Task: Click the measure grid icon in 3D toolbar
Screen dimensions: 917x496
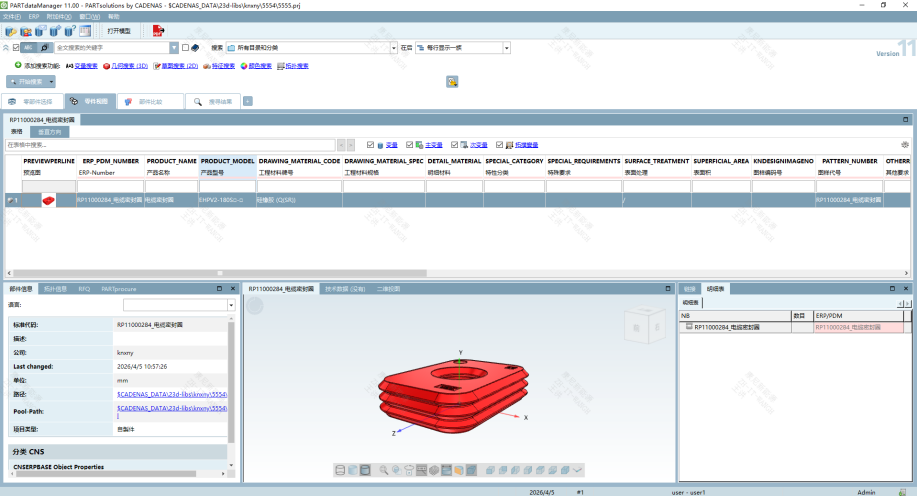Action: pos(422,470)
